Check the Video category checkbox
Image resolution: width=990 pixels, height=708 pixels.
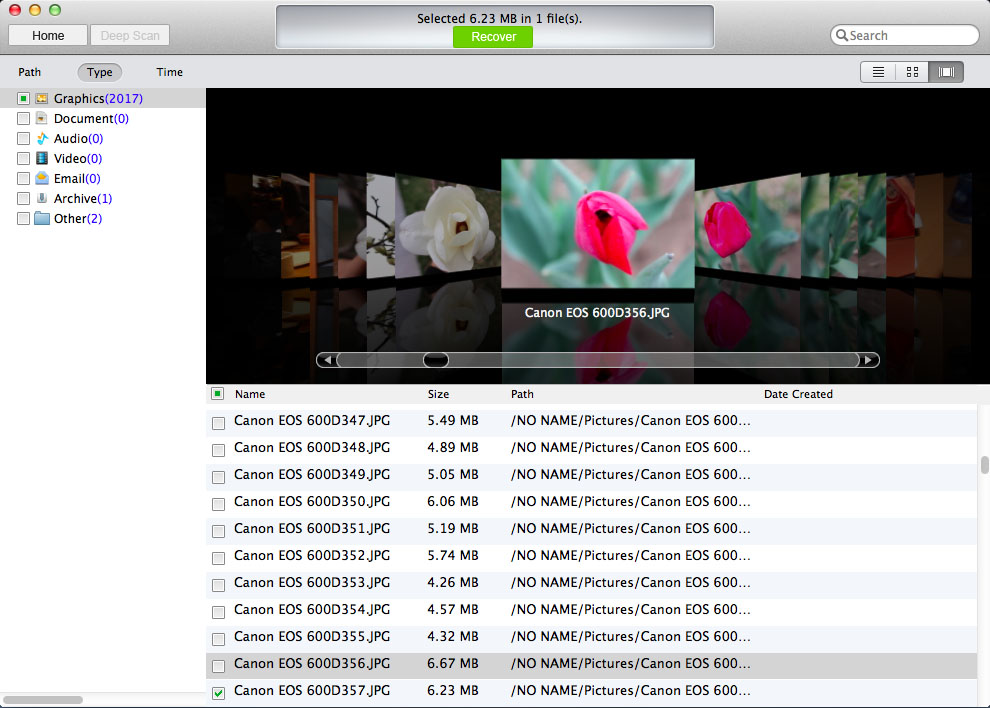(x=23, y=158)
